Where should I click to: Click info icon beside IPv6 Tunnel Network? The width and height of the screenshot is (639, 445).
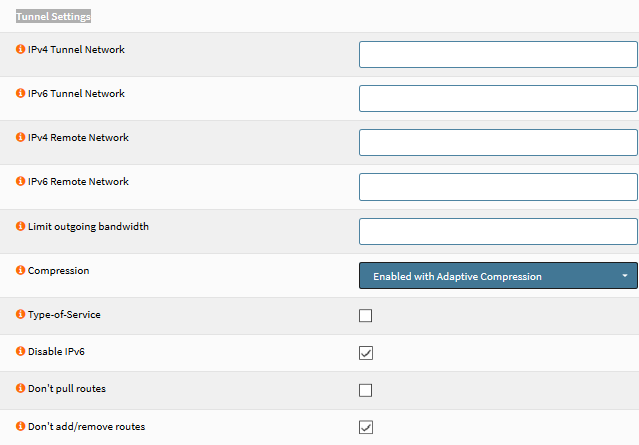click(x=21, y=93)
